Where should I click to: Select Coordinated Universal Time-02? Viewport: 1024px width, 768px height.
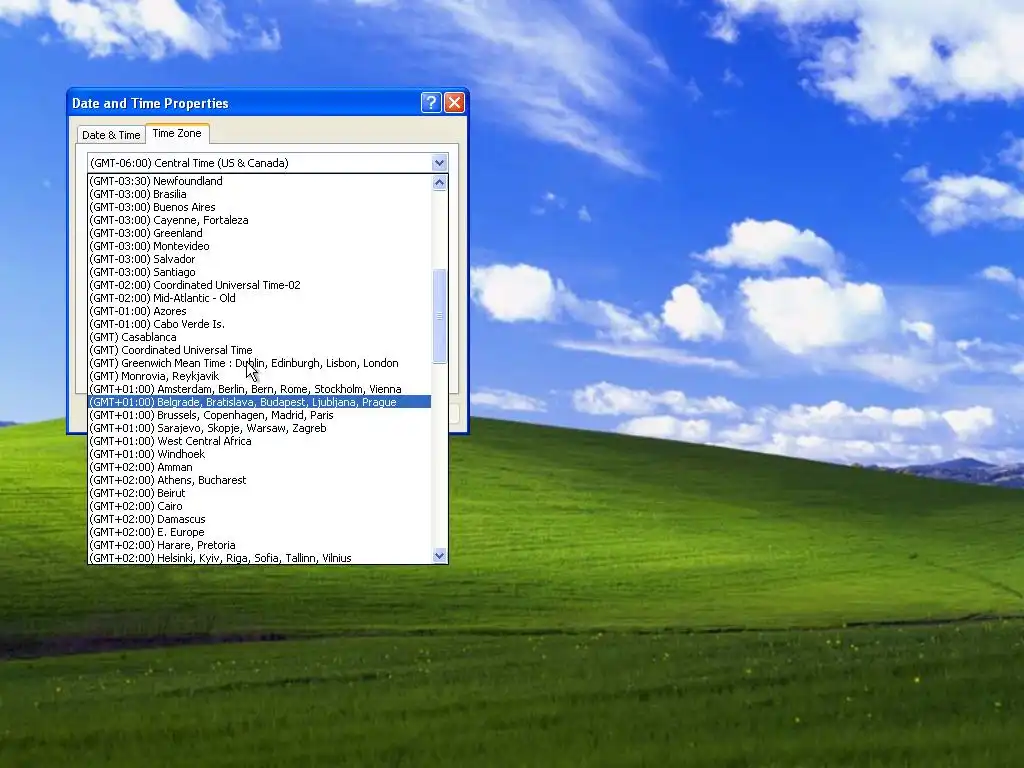(259, 285)
